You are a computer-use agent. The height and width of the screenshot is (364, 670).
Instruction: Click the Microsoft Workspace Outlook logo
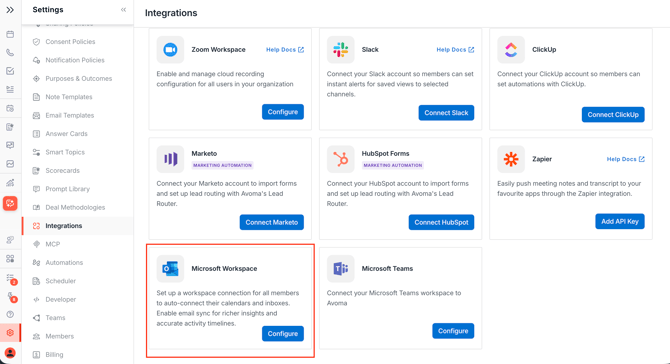click(170, 269)
